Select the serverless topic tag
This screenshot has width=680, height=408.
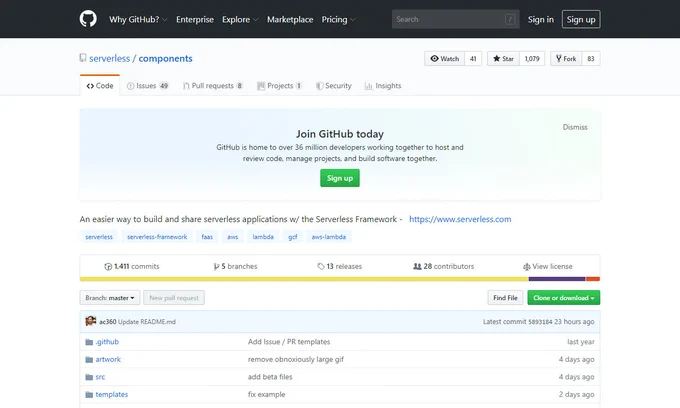(99, 237)
